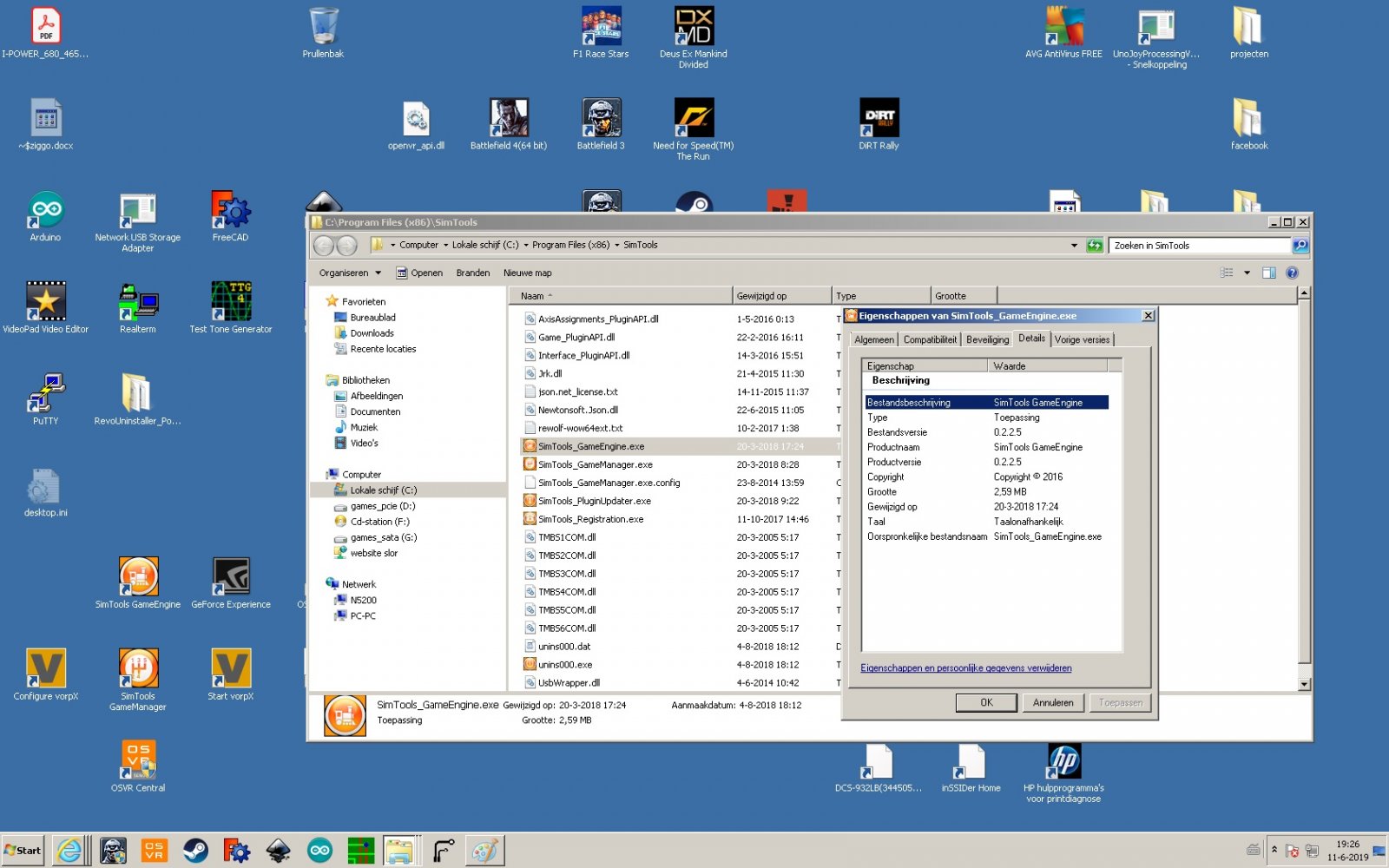The width and height of the screenshot is (1389, 868).
Task: Launch PuTTY from the desktop
Action: click(x=45, y=400)
